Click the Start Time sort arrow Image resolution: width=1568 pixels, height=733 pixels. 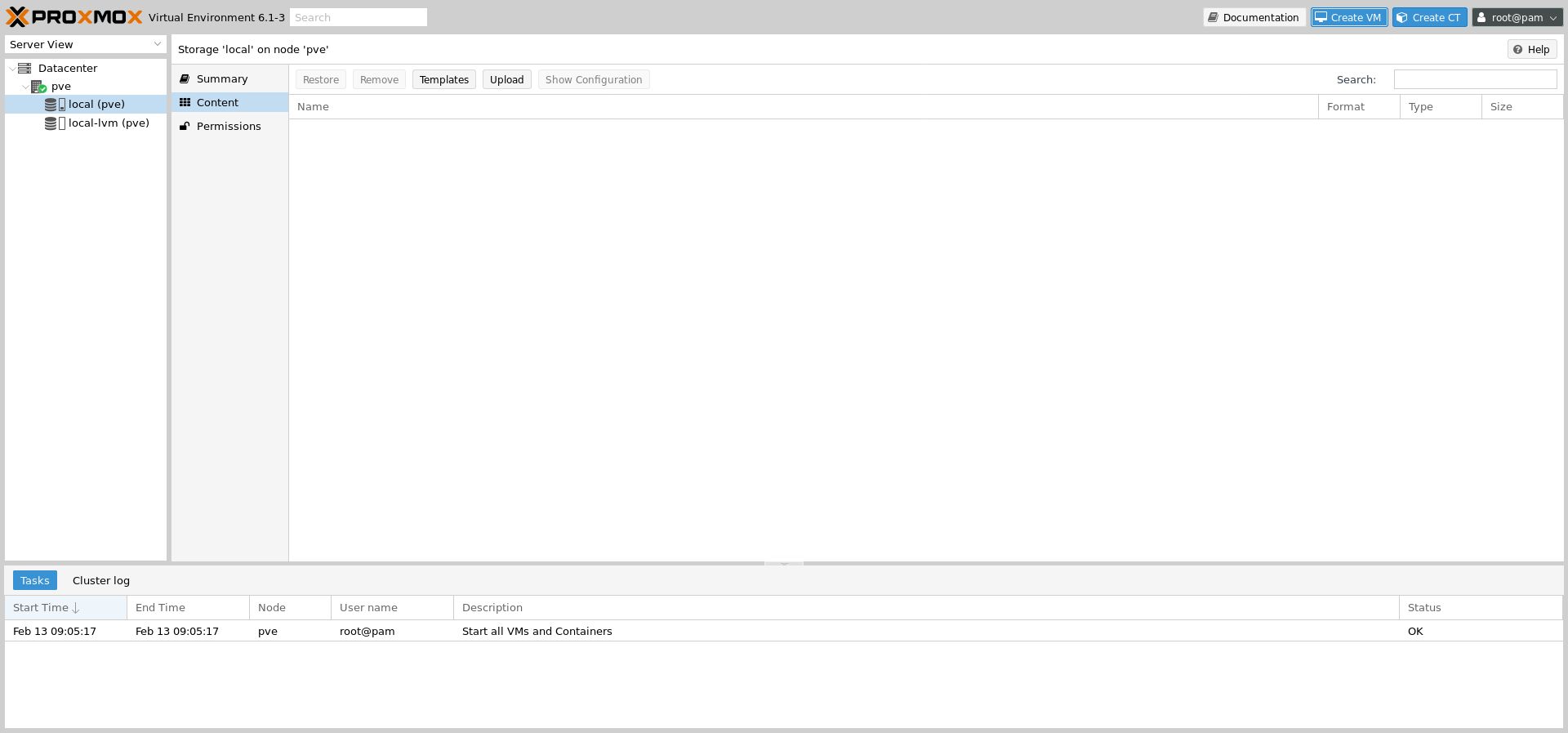click(76, 608)
